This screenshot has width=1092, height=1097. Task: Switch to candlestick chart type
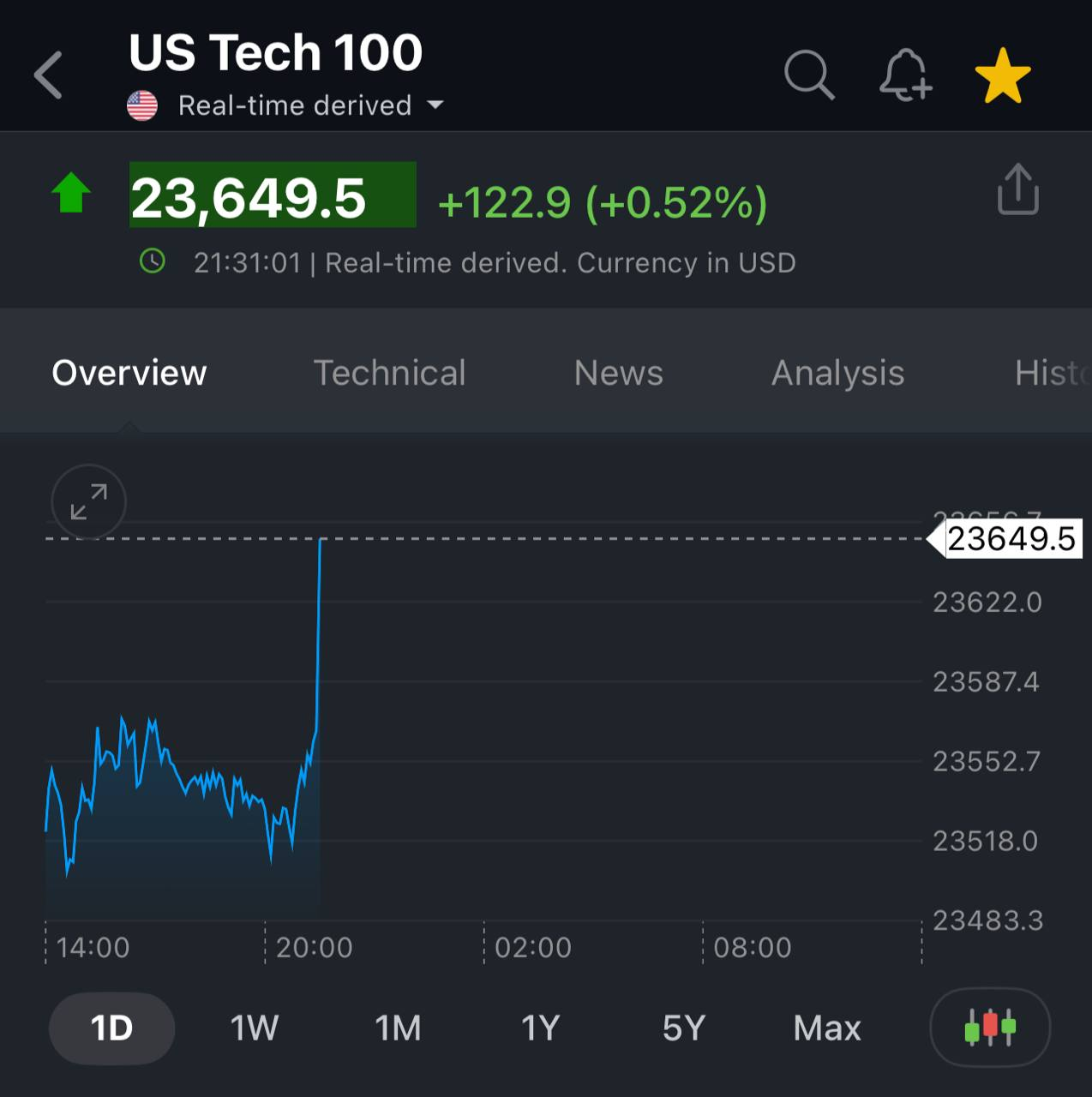[990, 1027]
